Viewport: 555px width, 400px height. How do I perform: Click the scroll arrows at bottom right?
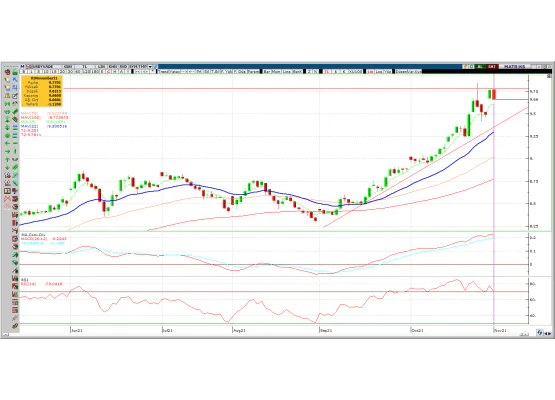[x=547, y=333]
